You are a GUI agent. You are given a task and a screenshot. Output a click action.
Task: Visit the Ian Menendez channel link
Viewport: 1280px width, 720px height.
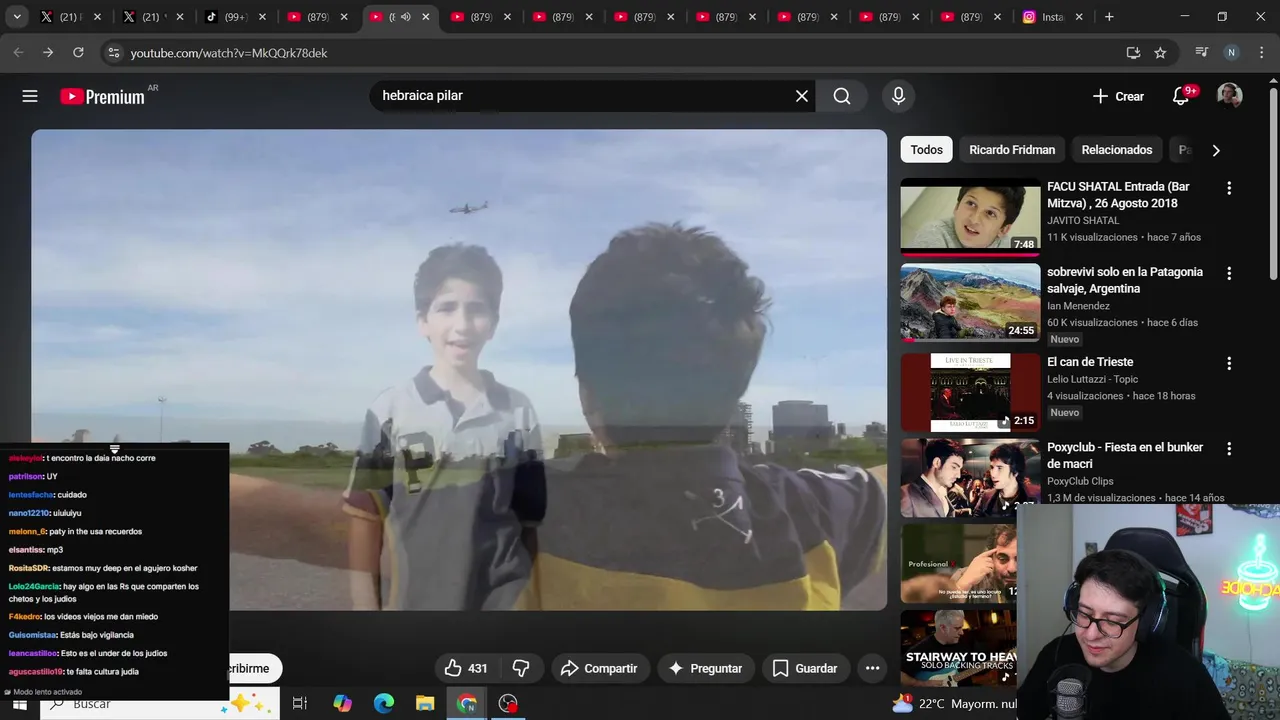pyautogui.click(x=1078, y=306)
